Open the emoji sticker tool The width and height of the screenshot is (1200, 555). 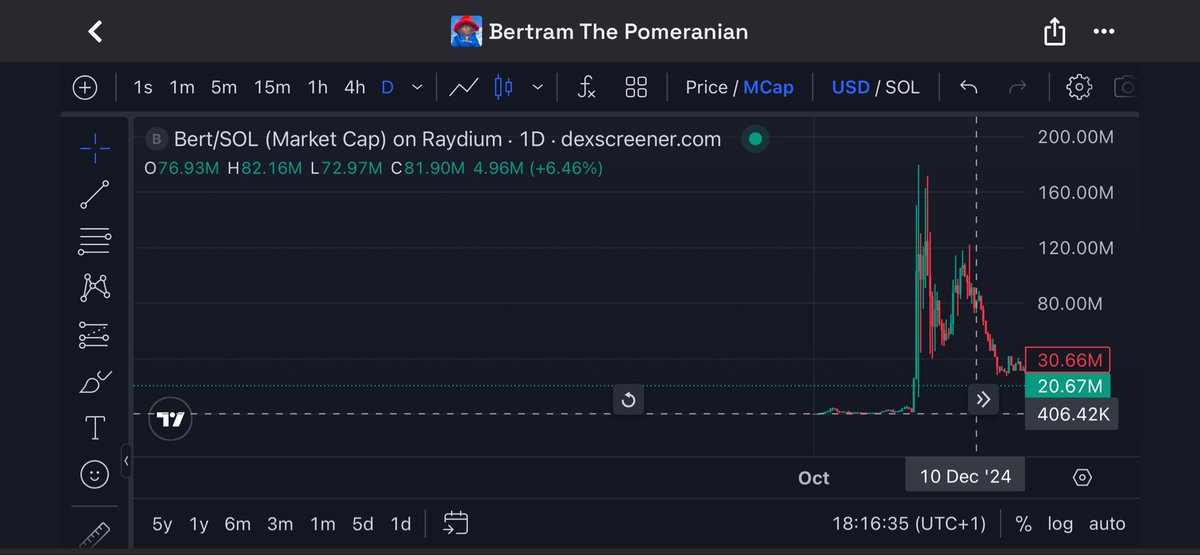[94, 475]
